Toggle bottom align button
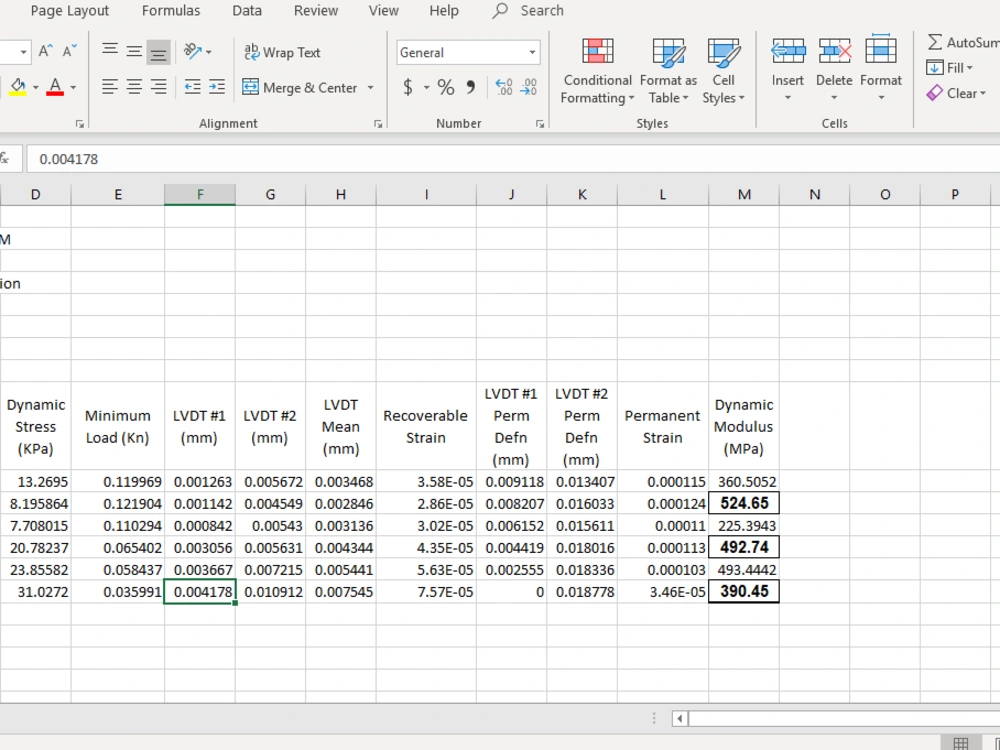The image size is (1000, 750). click(x=158, y=52)
